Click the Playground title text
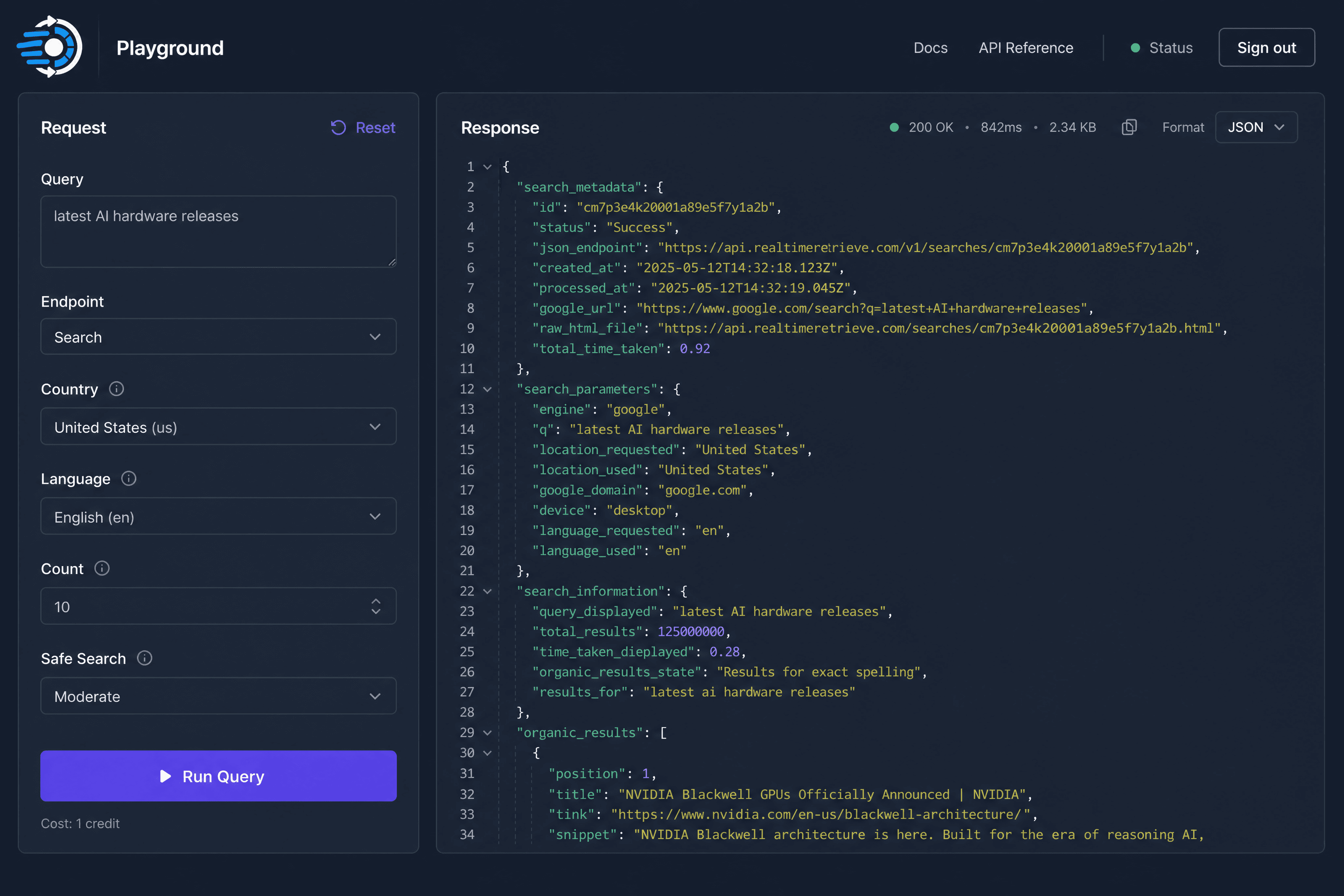The height and width of the screenshot is (896, 1344). (170, 48)
